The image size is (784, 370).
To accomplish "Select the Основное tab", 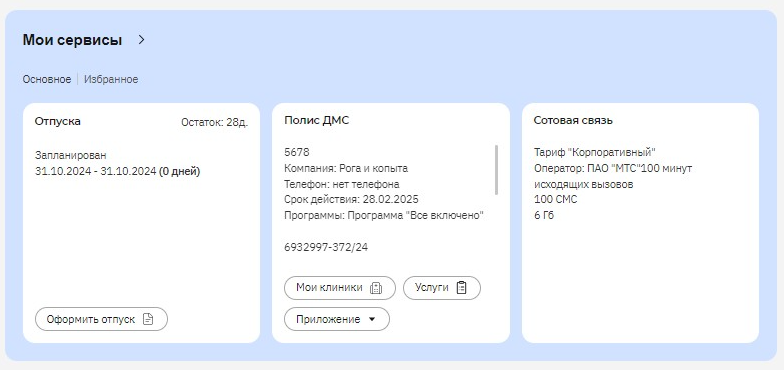I will tap(46, 79).
